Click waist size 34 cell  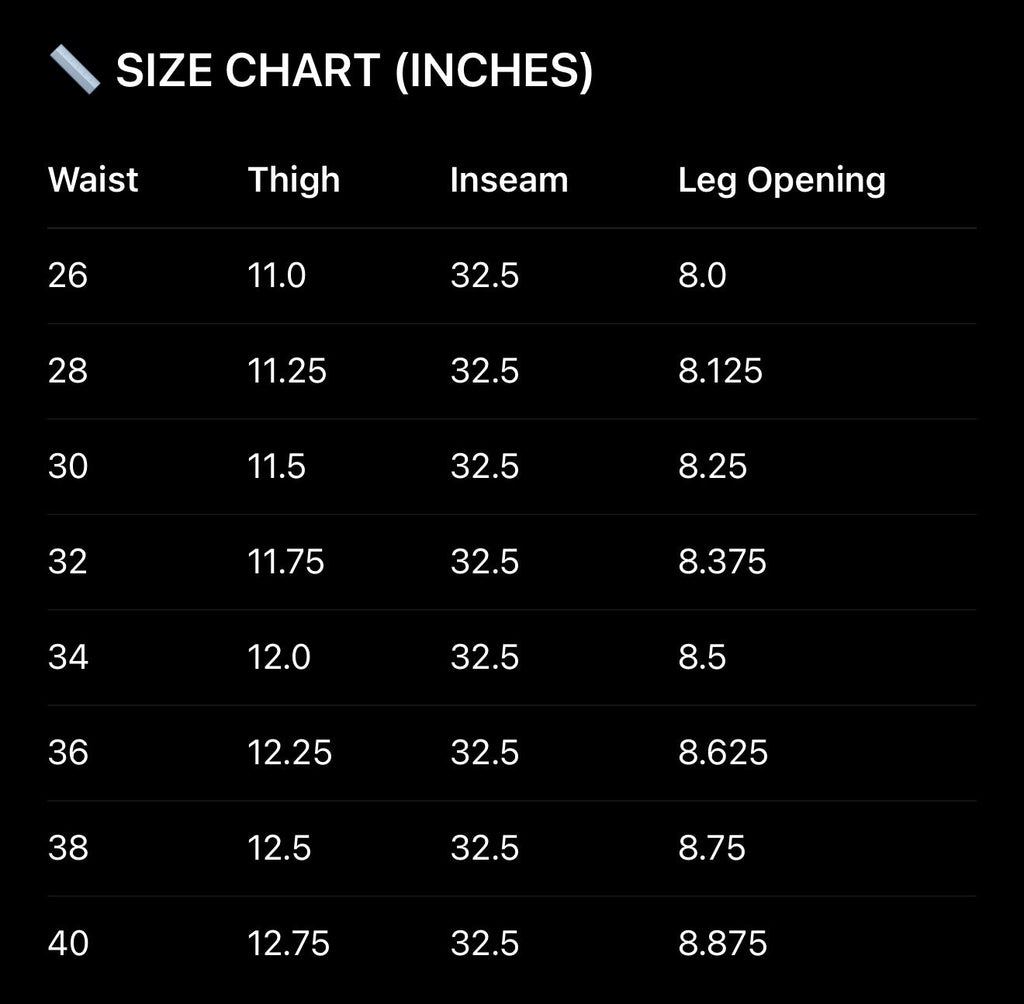coord(69,657)
